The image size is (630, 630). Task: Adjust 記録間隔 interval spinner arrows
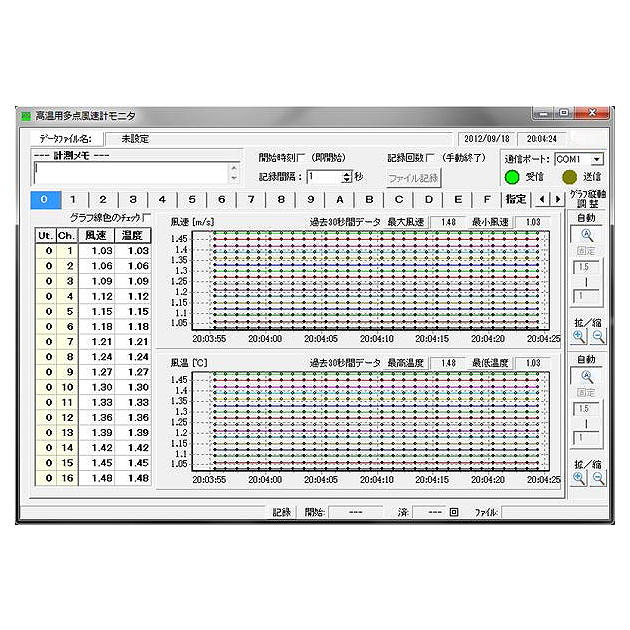pos(346,176)
